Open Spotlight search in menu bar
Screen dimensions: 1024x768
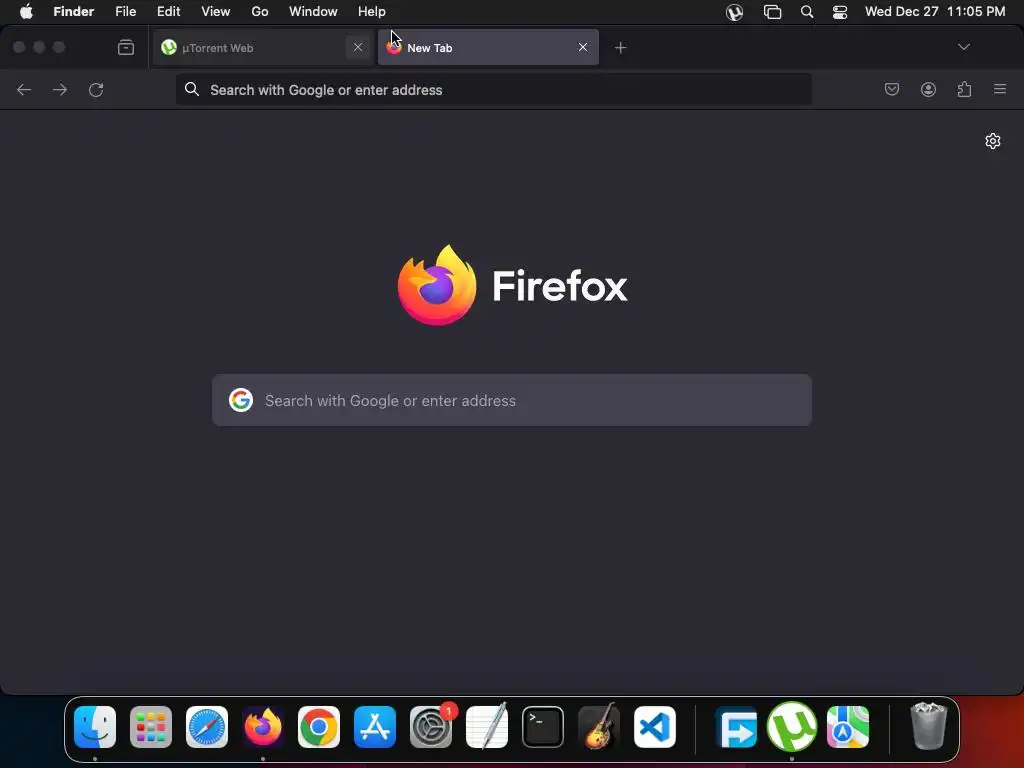807,12
